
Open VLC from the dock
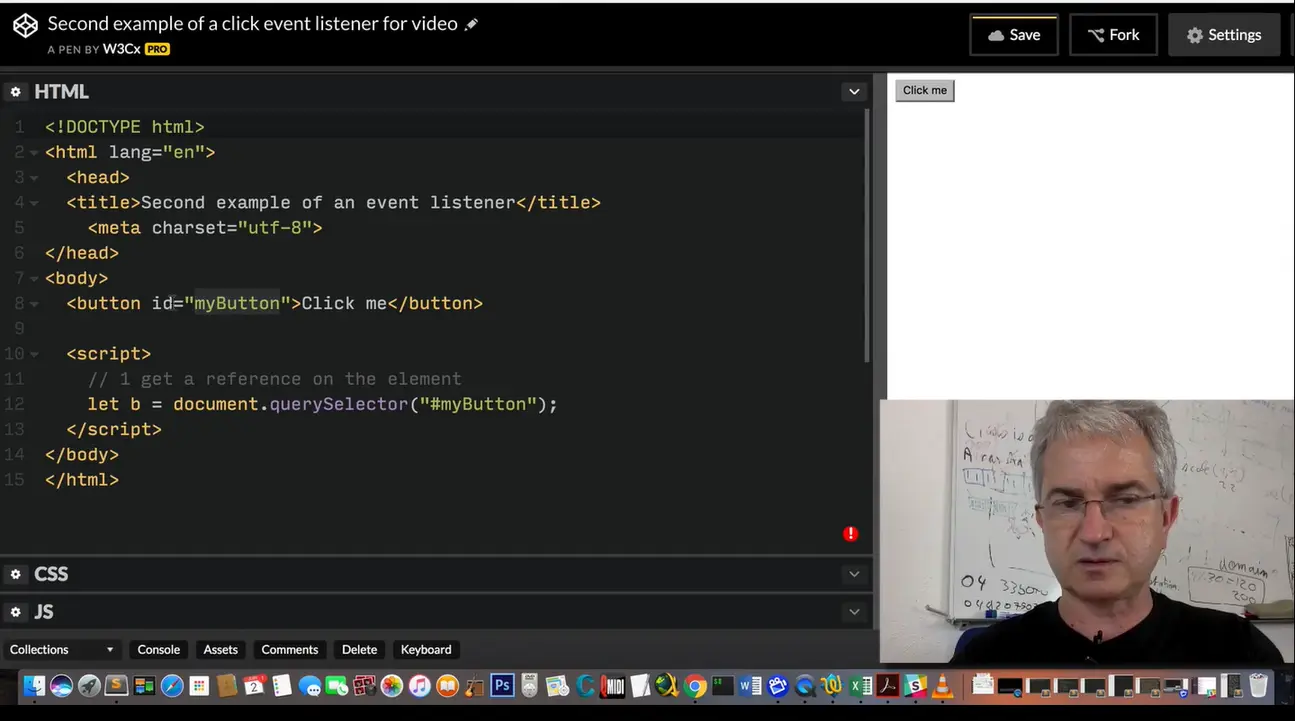[942, 686]
